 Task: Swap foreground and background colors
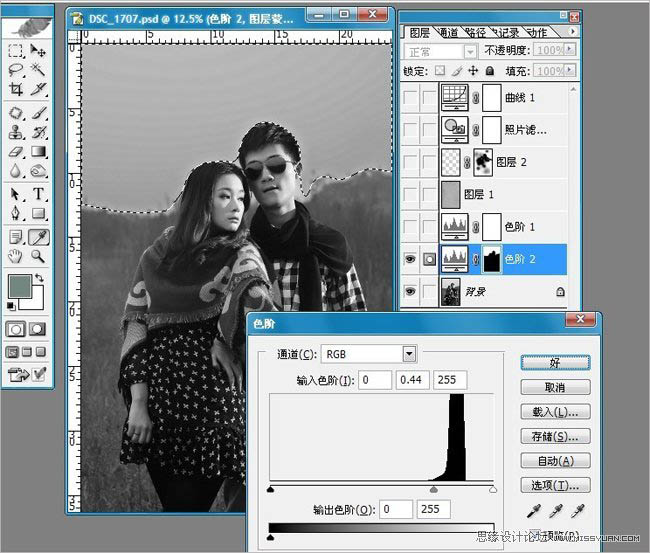point(39,278)
